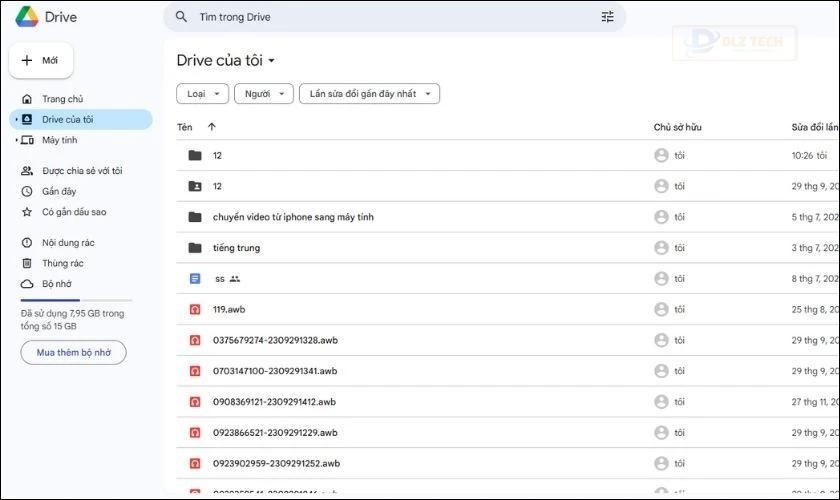
Task: Click 'Mua thêm bộ nhớ' button
Action: [73, 353]
